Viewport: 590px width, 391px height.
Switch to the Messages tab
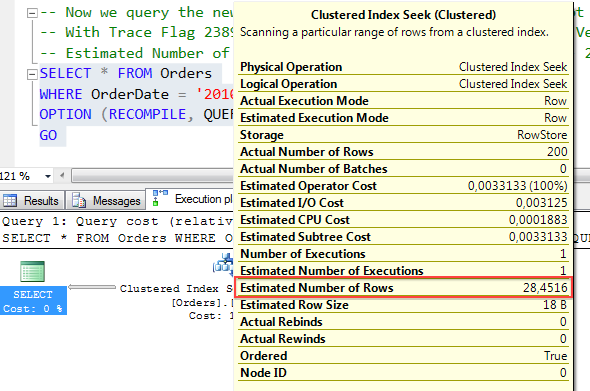pyautogui.click(x=106, y=200)
